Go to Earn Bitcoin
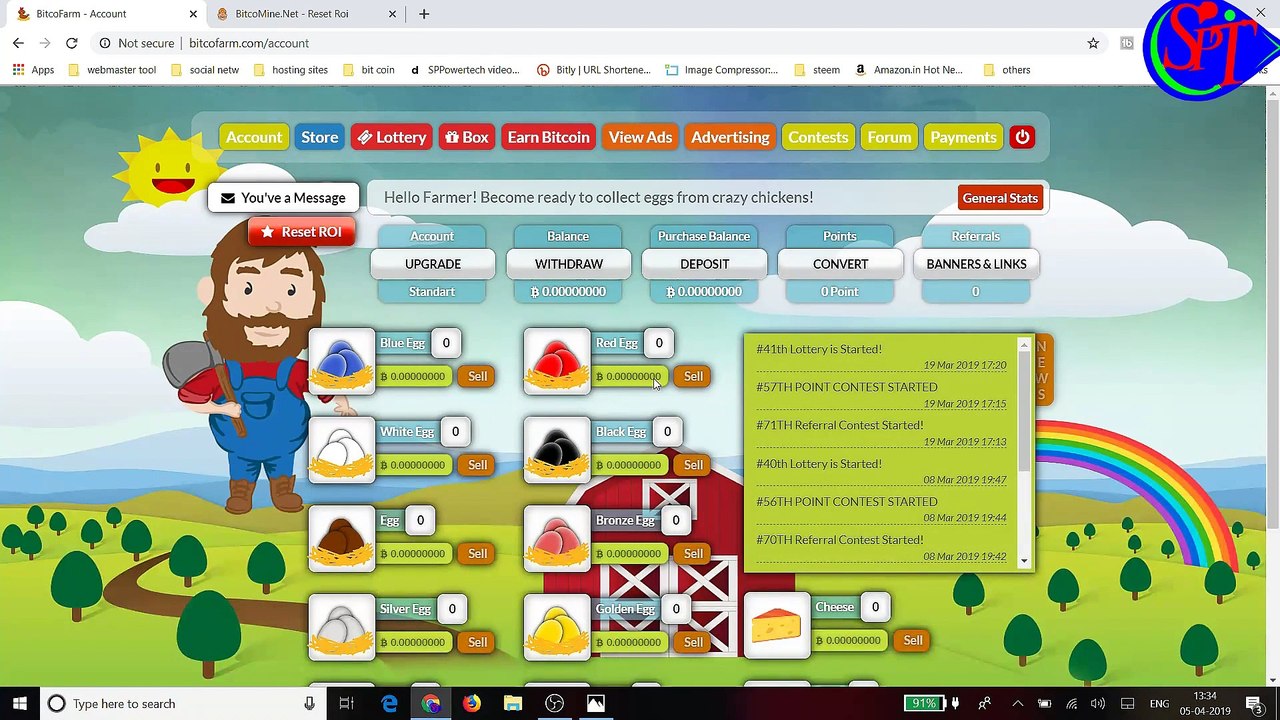Viewport: 1280px width, 720px height. [548, 137]
